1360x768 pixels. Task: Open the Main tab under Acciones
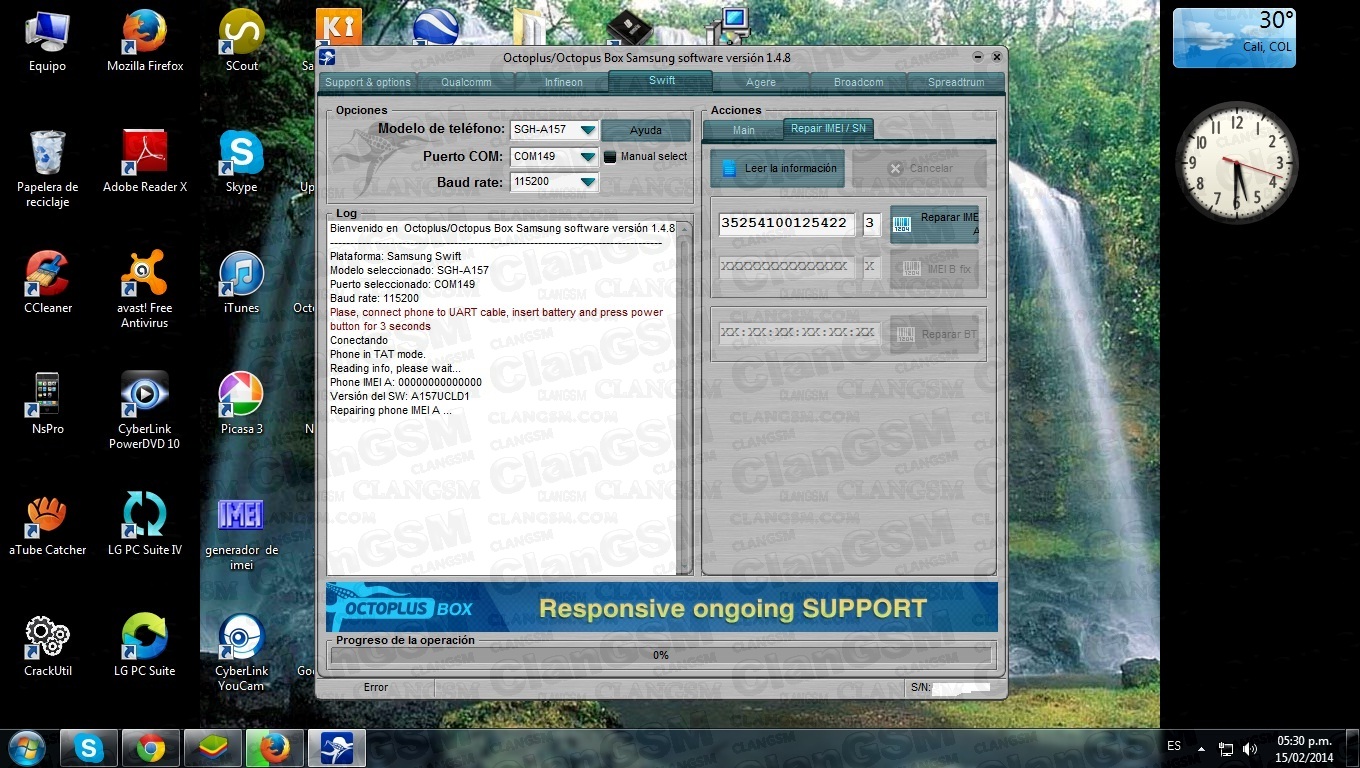743,130
